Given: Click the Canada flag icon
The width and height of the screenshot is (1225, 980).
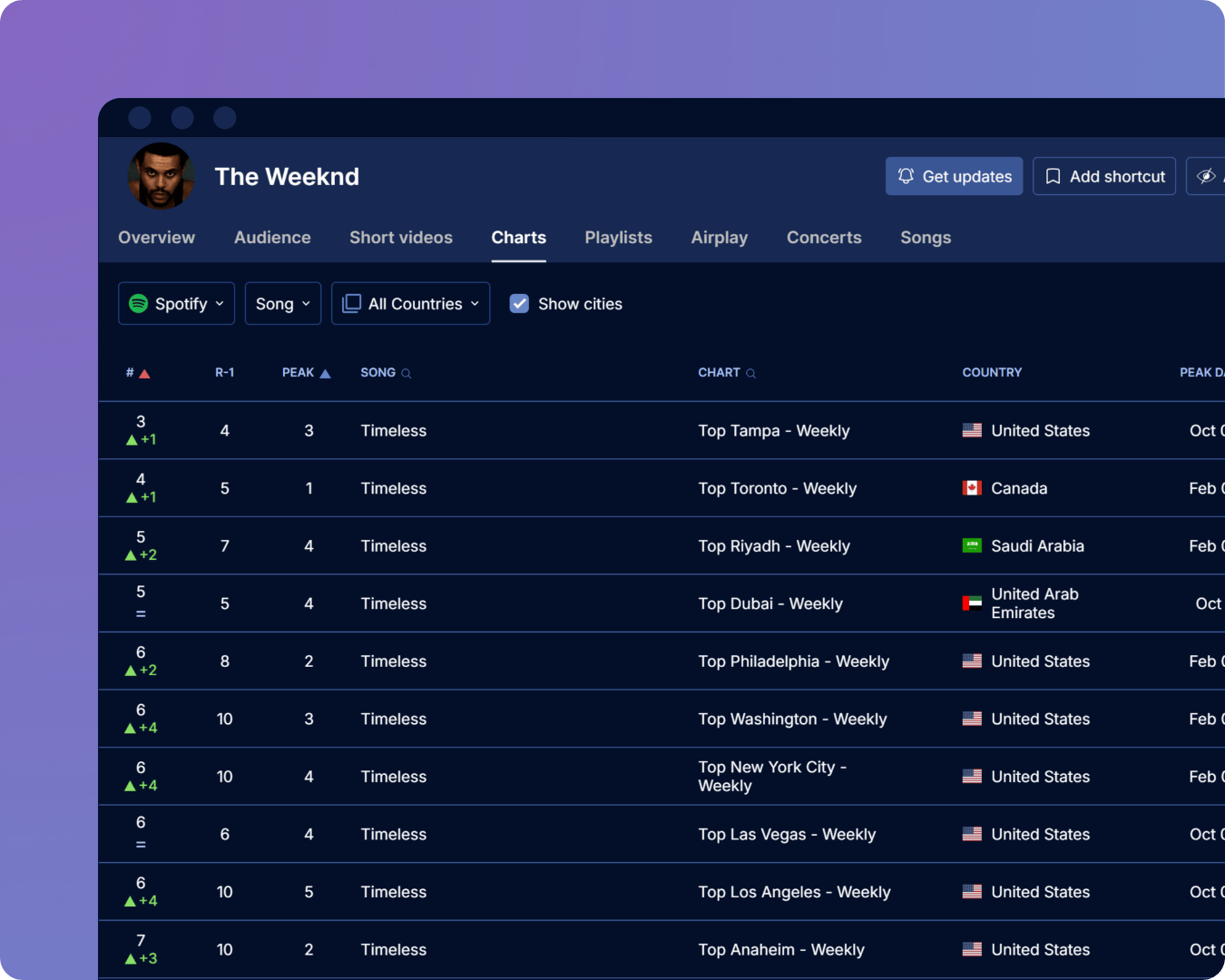Looking at the screenshot, I should click(x=972, y=488).
